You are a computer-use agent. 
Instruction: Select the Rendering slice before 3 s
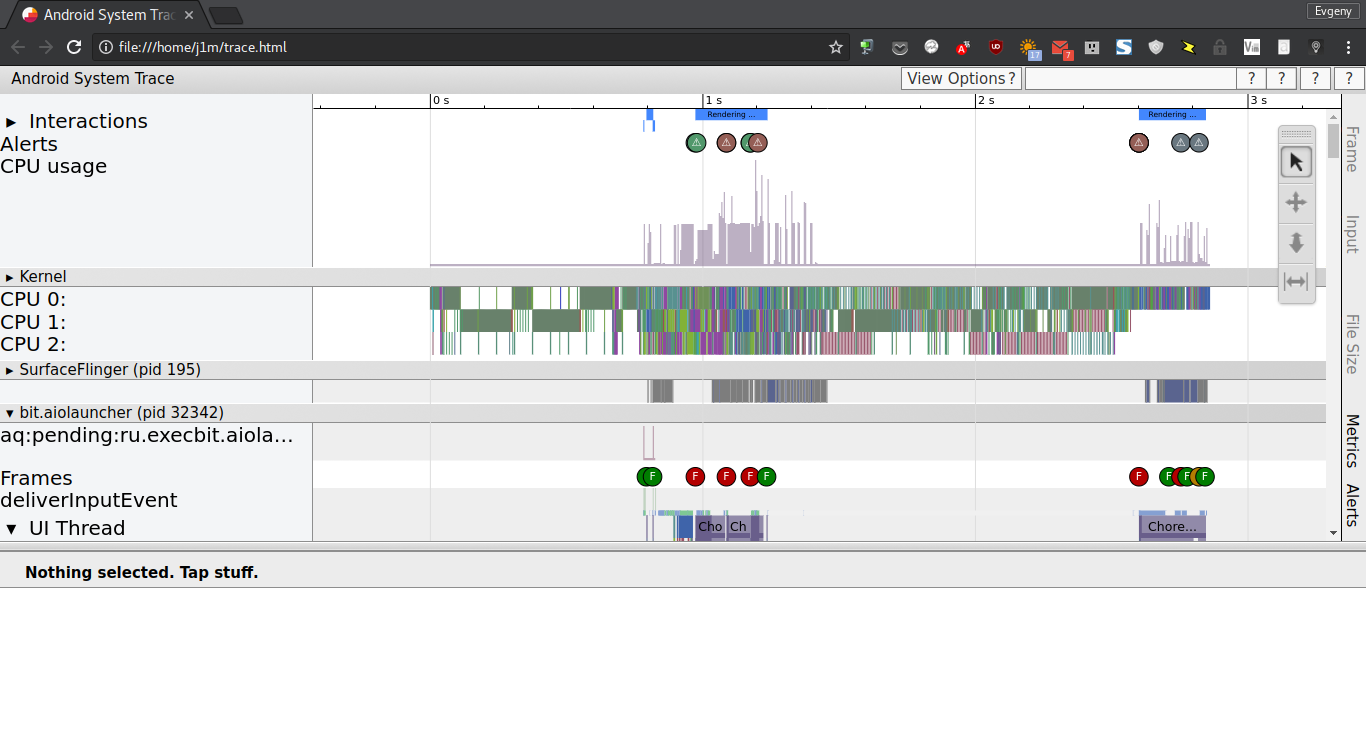point(1172,114)
